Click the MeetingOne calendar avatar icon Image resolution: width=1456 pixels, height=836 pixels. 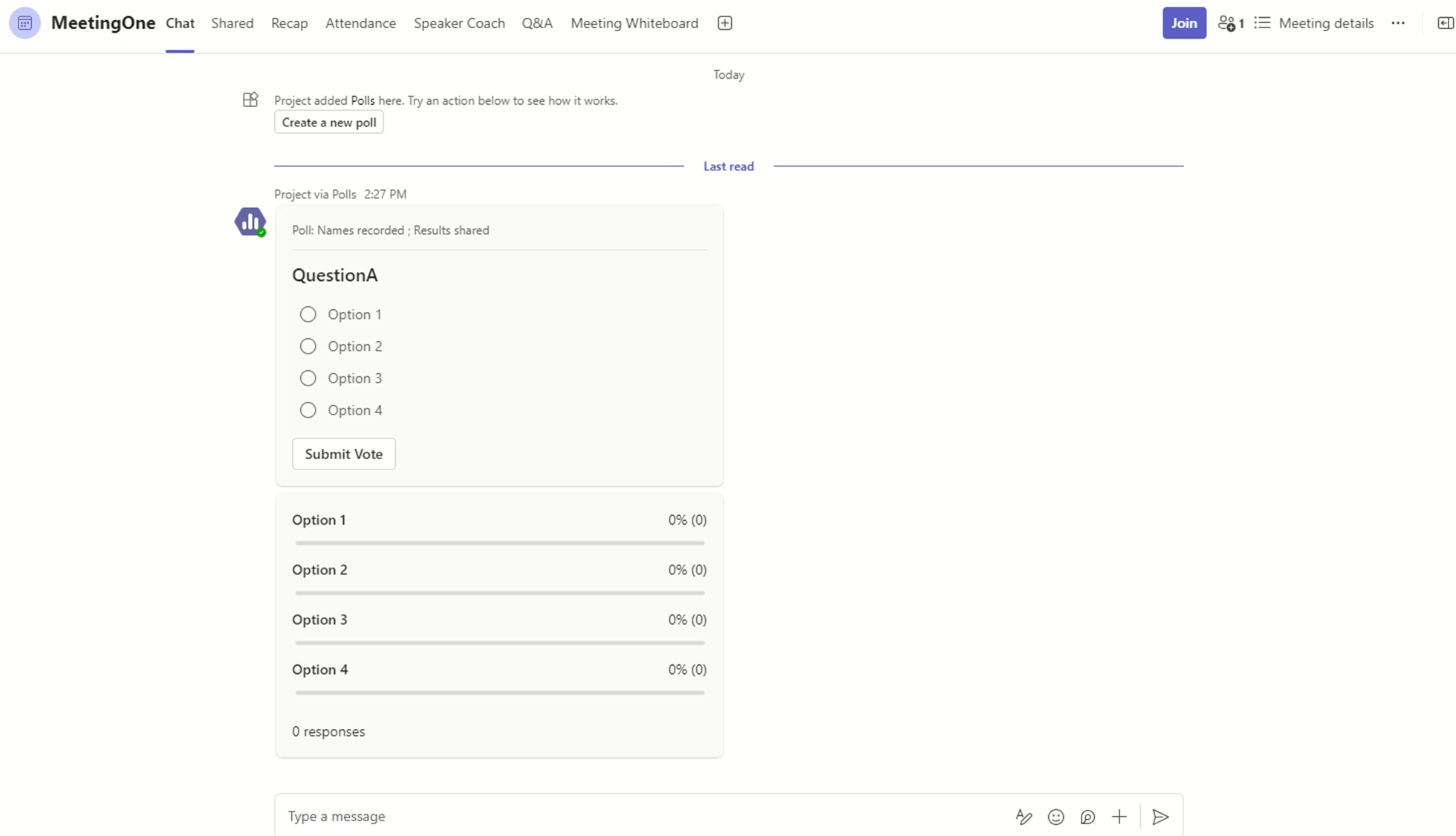pyautogui.click(x=25, y=23)
